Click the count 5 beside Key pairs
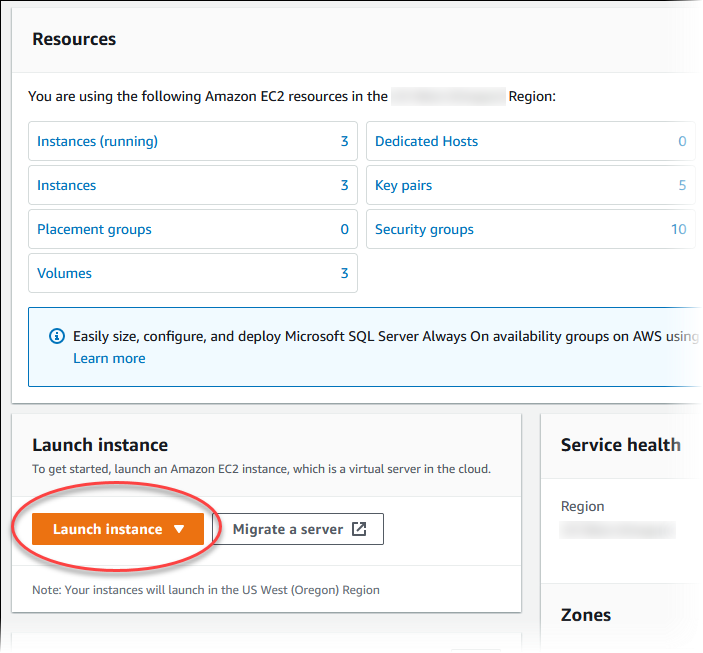Viewport: 703px width, 653px height. [682, 185]
